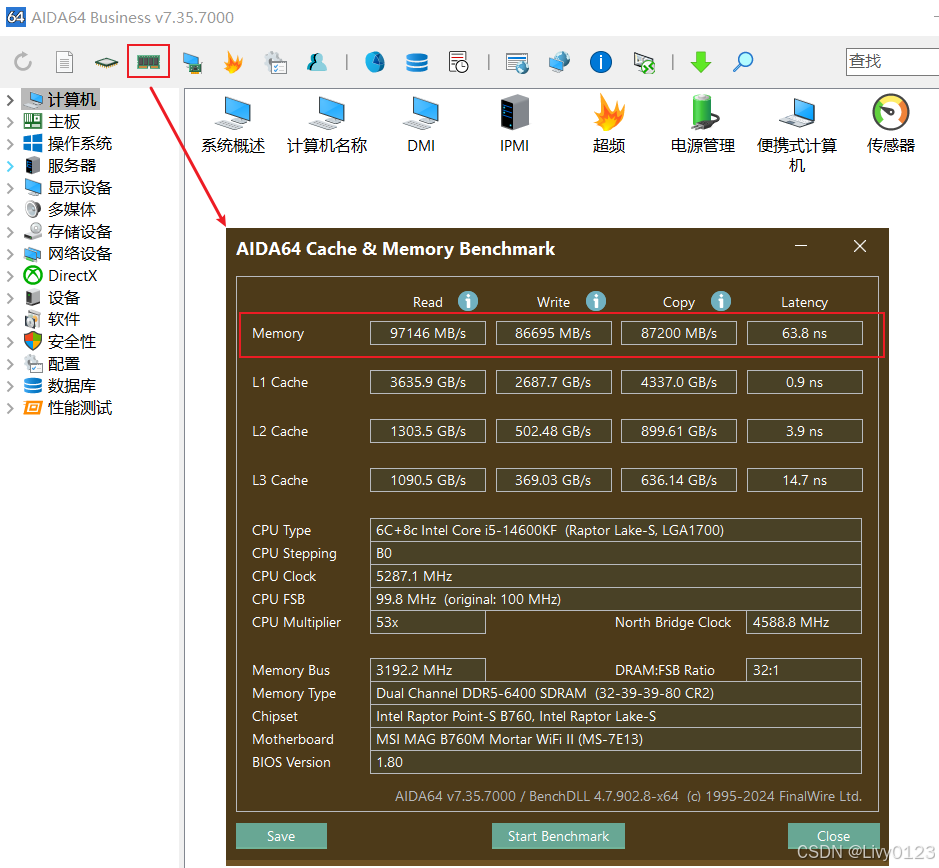Viewport: 939px width, 868px height.
Task: Click the Start Benchmark button
Action: (558, 836)
